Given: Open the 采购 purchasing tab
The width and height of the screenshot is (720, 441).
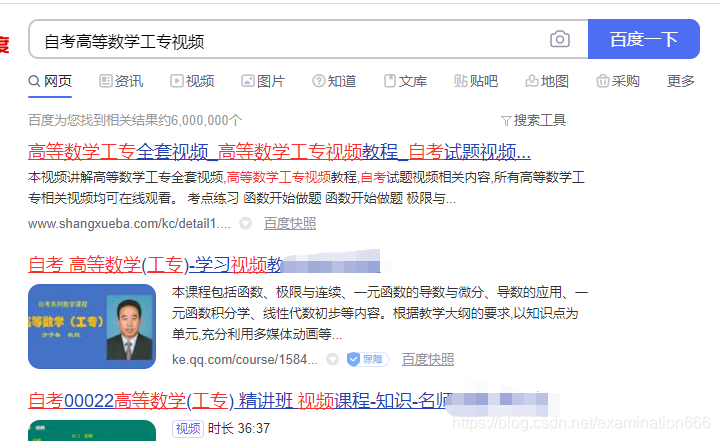Looking at the screenshot, I should [x=618, y=81].
